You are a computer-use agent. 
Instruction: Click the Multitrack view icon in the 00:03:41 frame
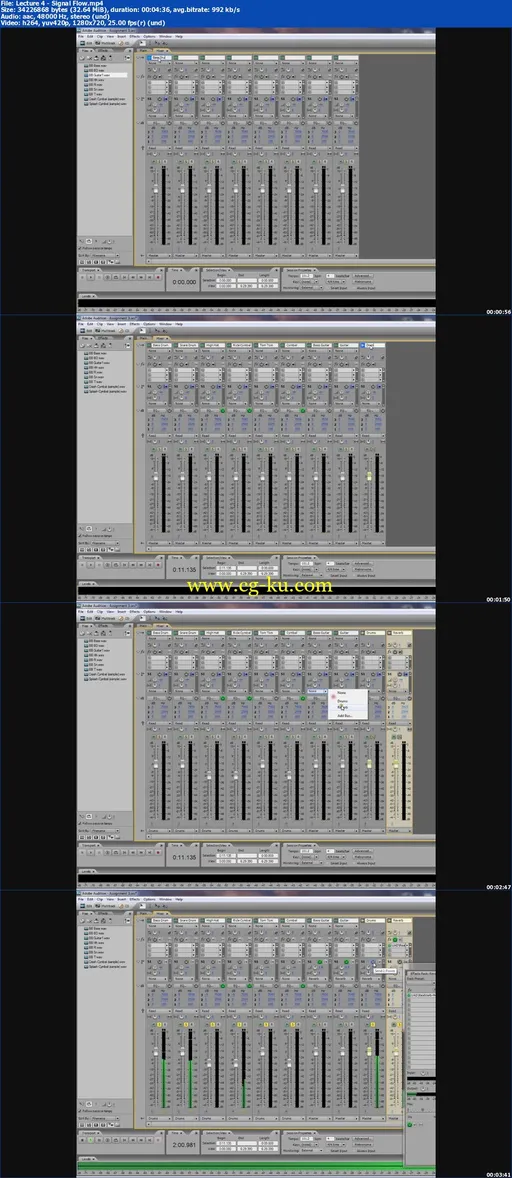click(98, 906)
